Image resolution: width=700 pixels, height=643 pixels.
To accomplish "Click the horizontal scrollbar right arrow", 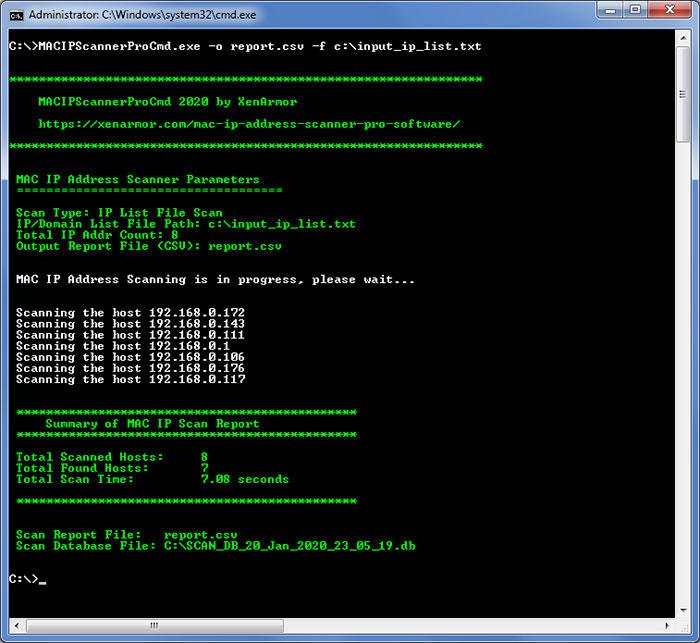I will point(667,626).
